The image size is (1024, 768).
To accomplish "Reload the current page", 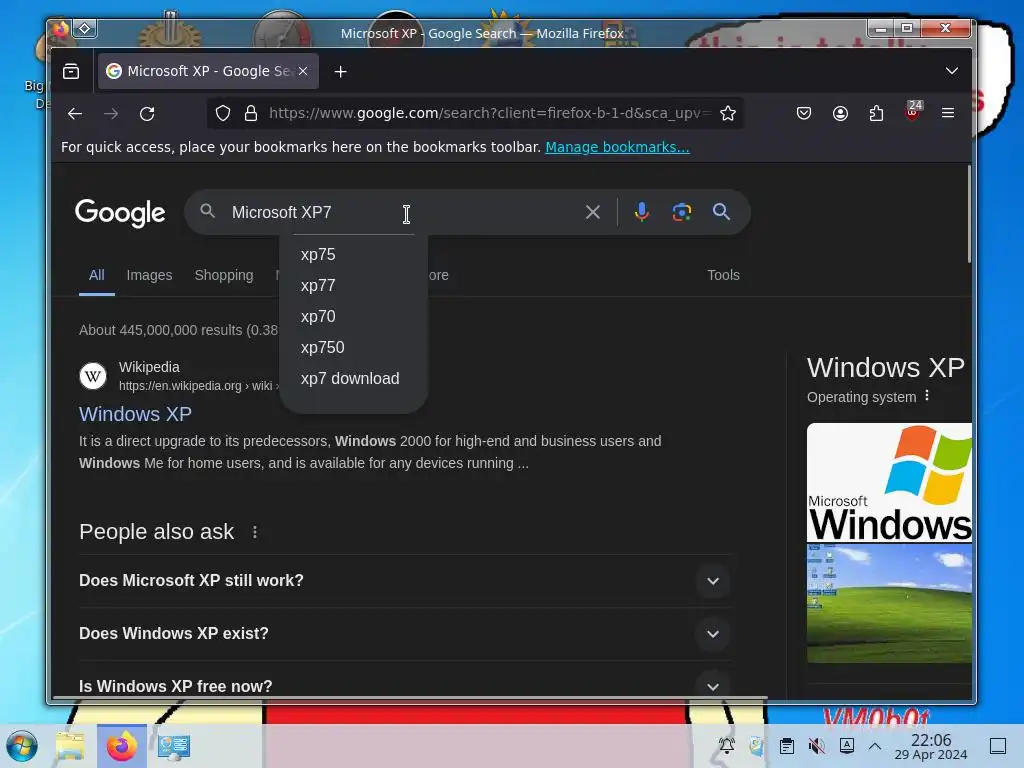I will tap(147, 114).
